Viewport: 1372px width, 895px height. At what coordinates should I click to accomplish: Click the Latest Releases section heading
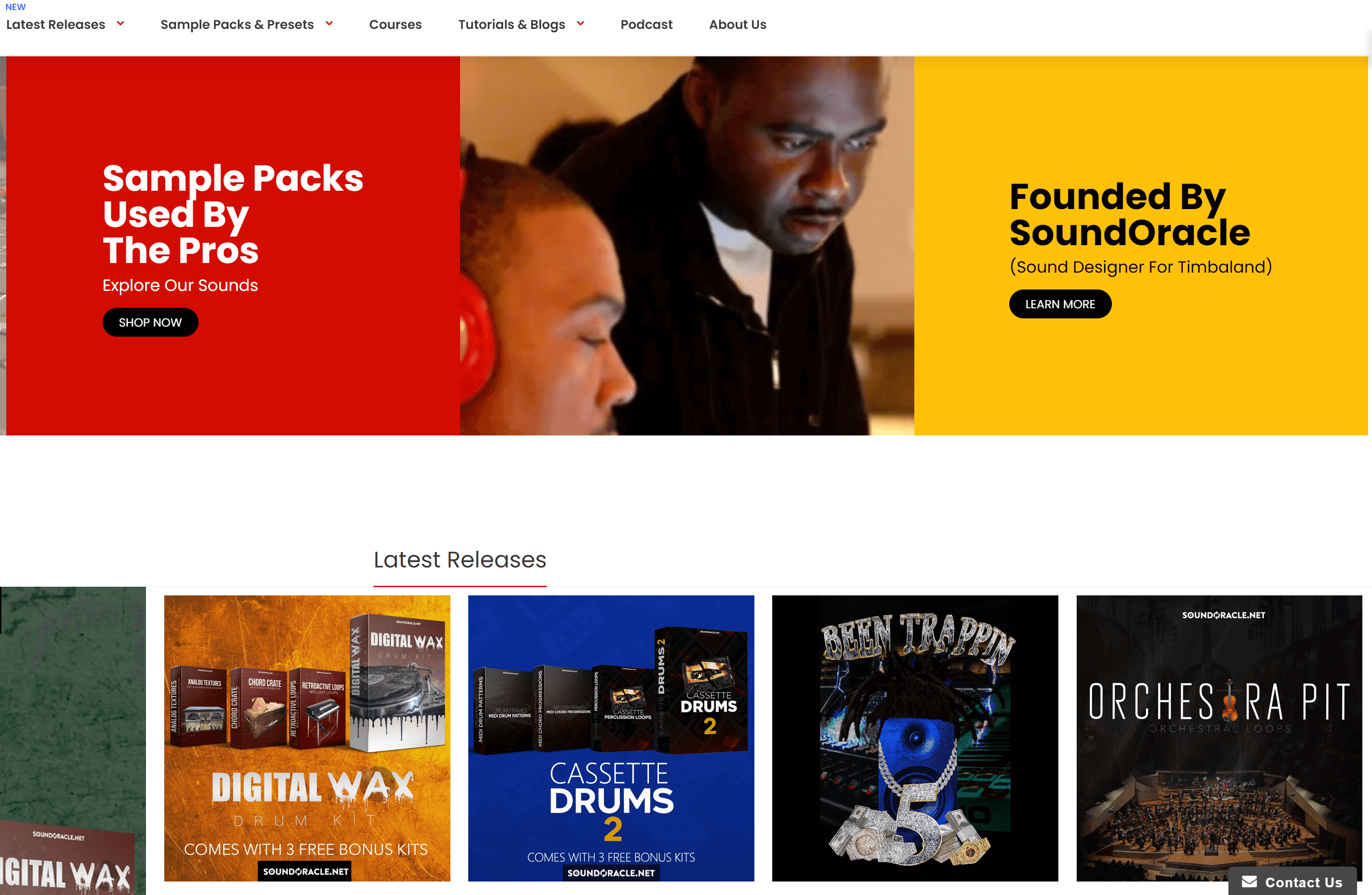pos(460,559)
